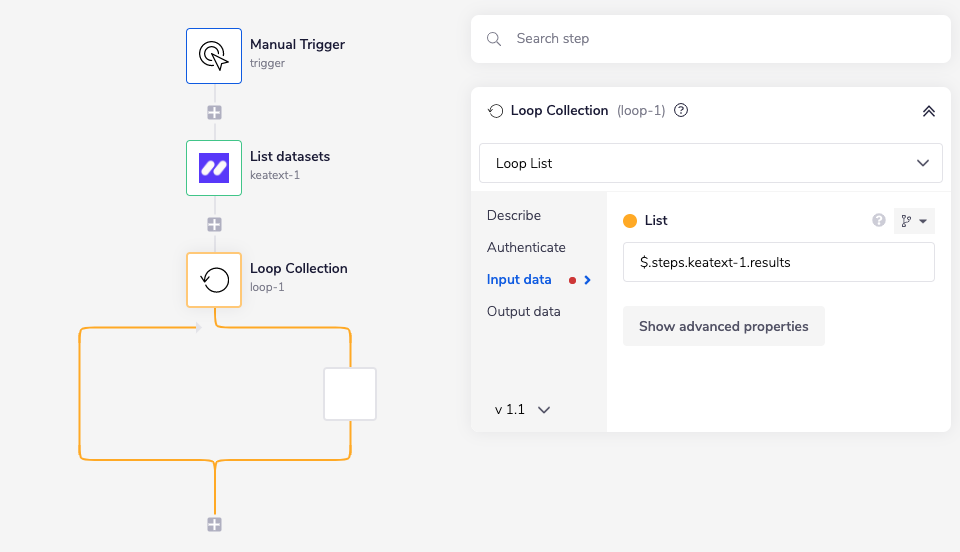
Task: Add step at bottom of workflow
Action: [x=214, y=525]
